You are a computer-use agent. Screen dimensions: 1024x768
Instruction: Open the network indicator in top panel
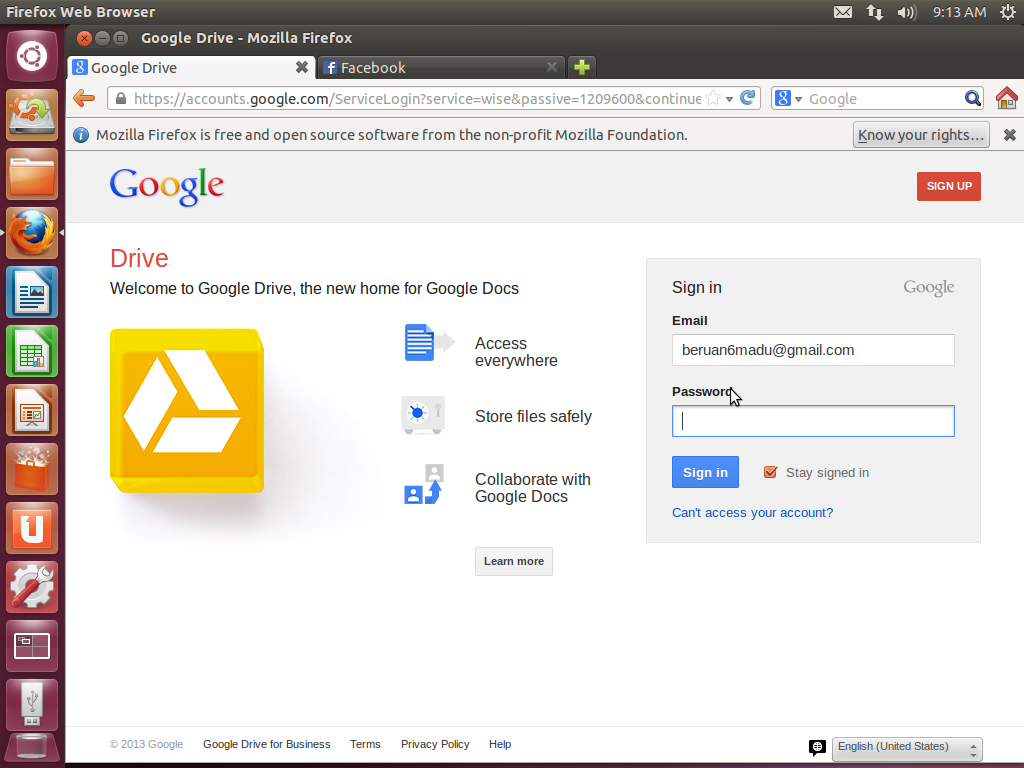(874, 12)
